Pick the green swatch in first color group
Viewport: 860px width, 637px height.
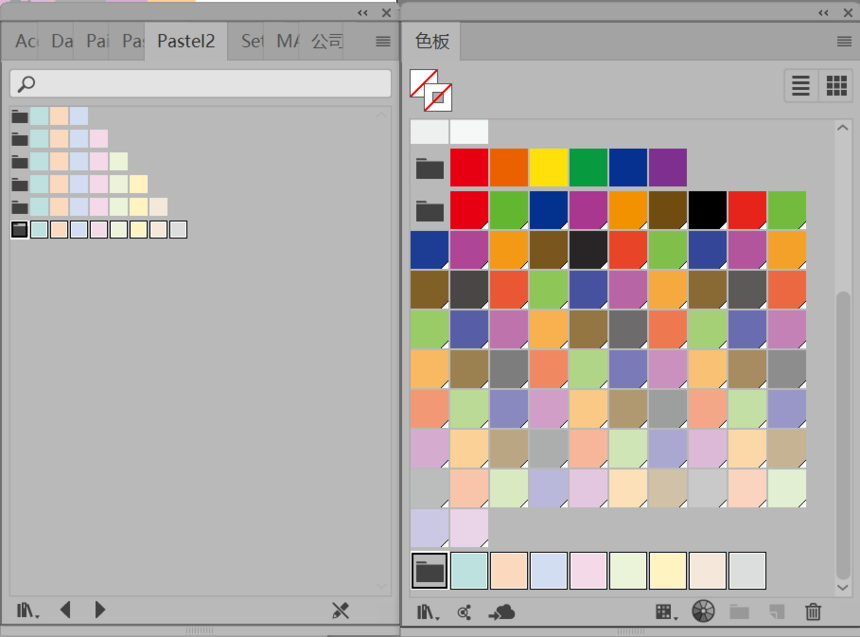click(589, 167)
